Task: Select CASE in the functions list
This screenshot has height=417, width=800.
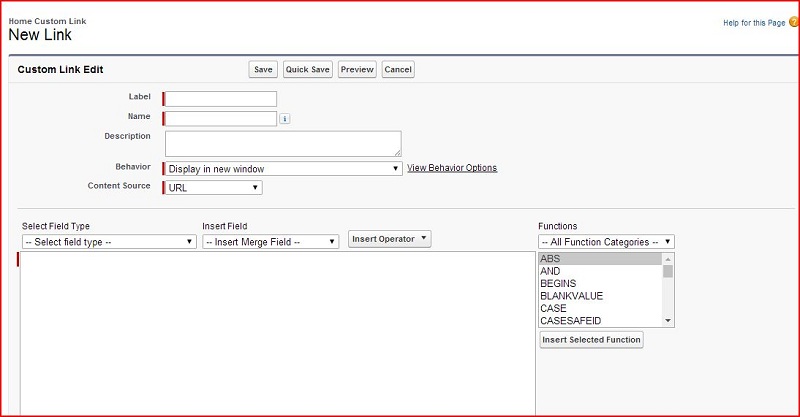Action: pos(600,308)
